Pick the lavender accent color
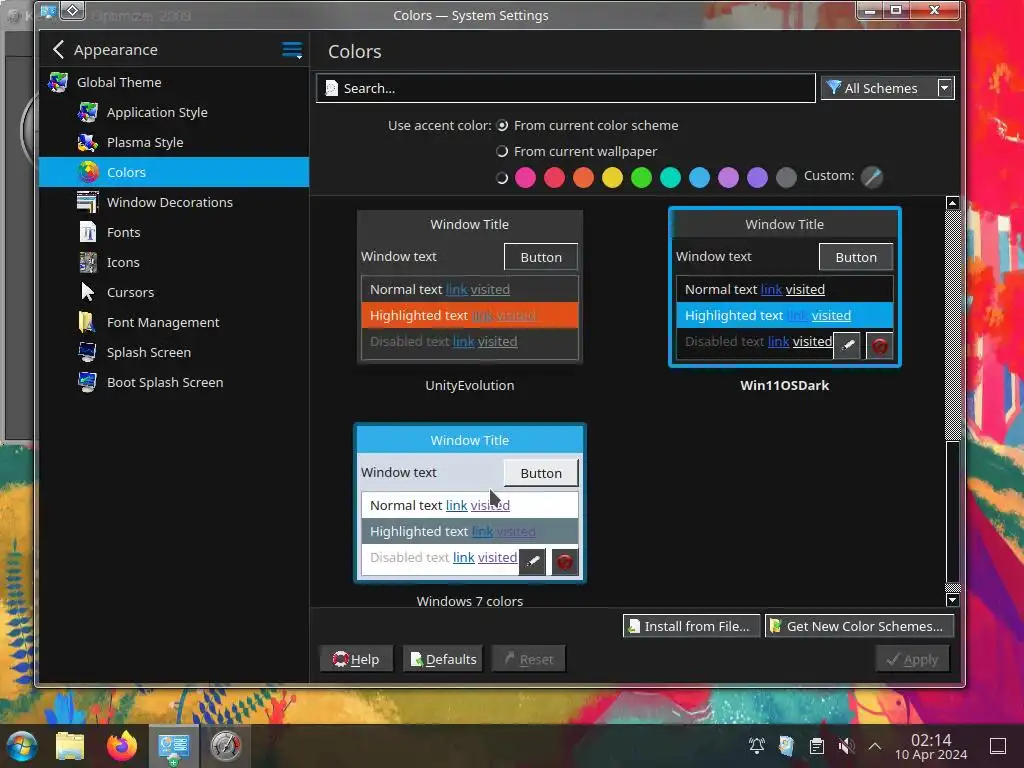1024x768 pixels. (x=728, y=177)
